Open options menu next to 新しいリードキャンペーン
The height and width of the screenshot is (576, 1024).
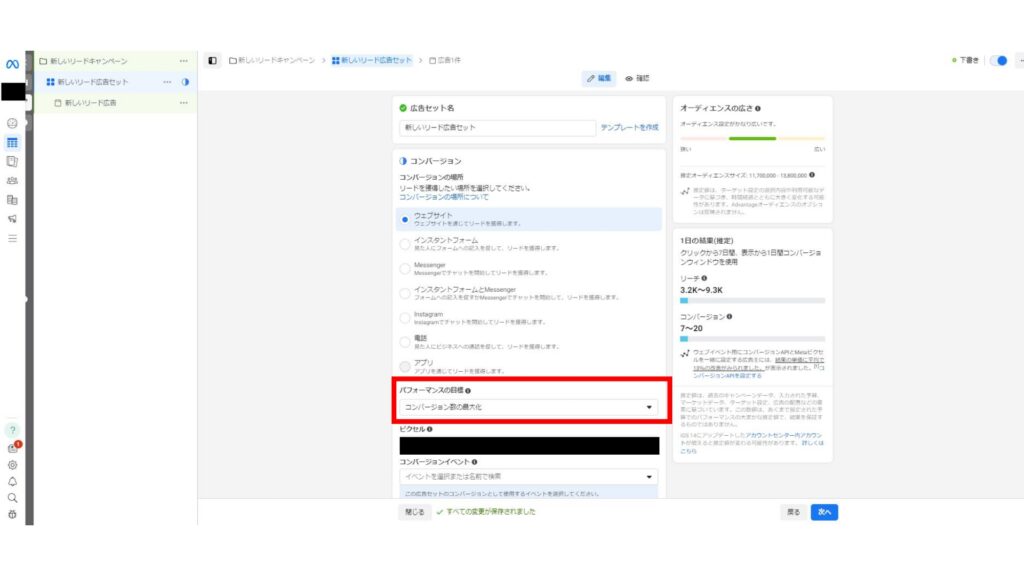(x=183, y=60)
